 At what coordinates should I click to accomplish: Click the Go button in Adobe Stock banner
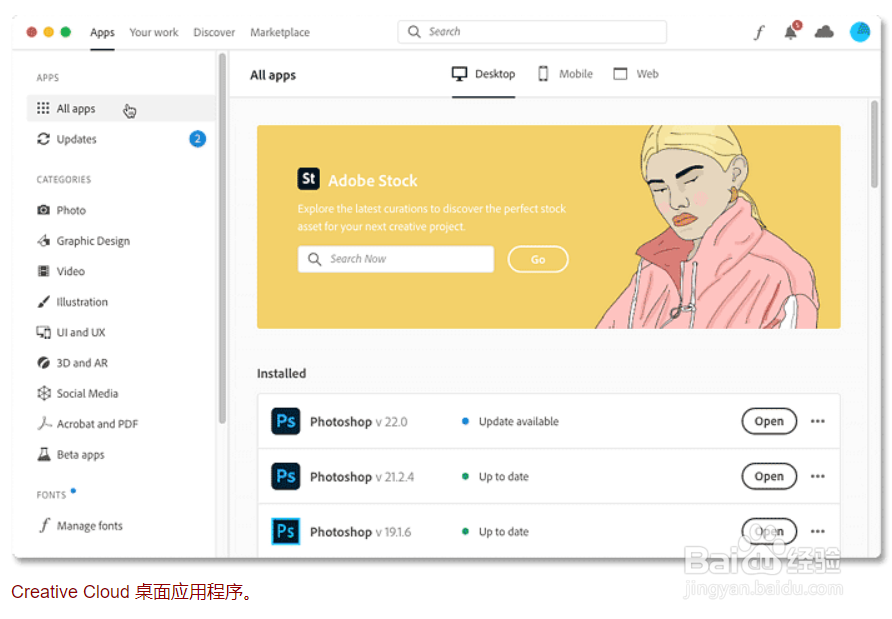click(x=538, y=259)
